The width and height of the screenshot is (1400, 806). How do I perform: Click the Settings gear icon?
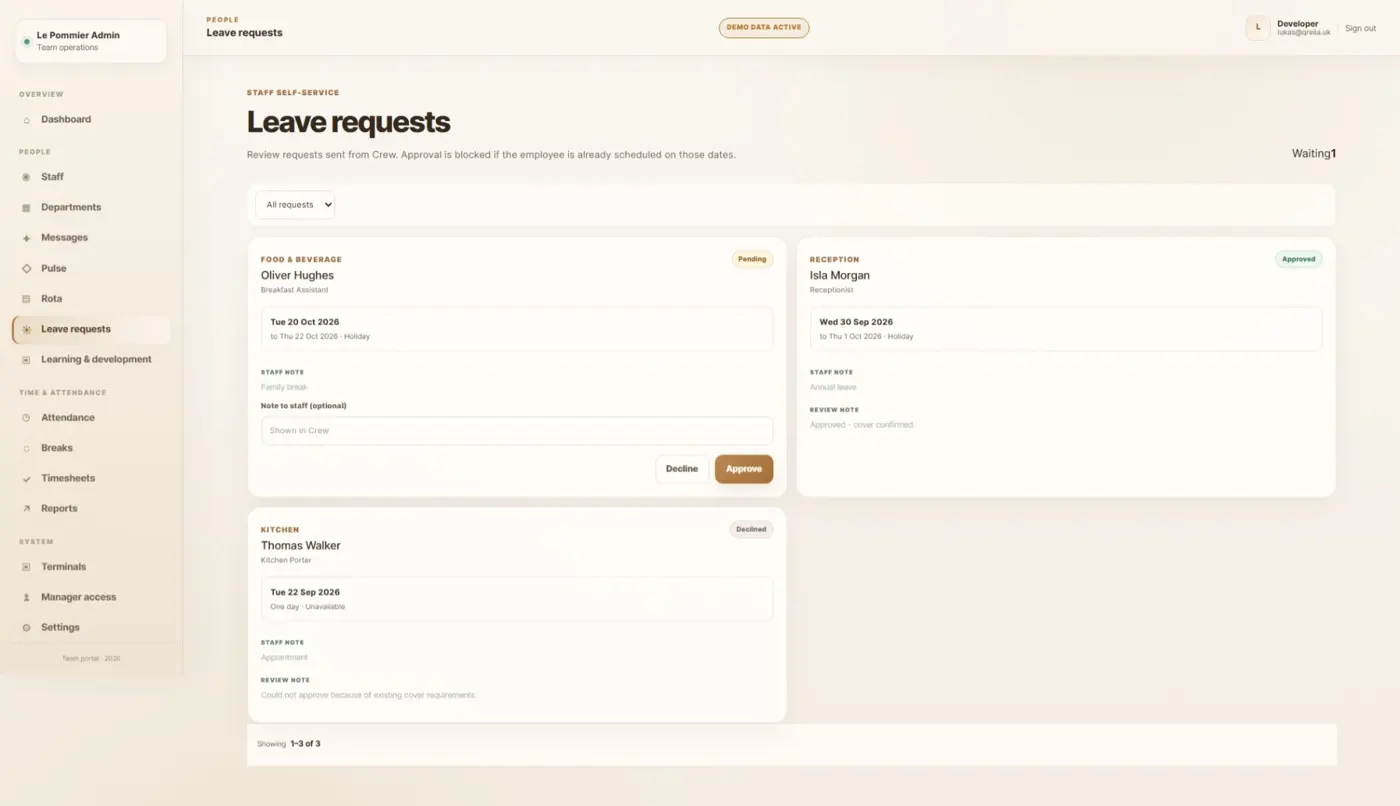pos(26,628)
